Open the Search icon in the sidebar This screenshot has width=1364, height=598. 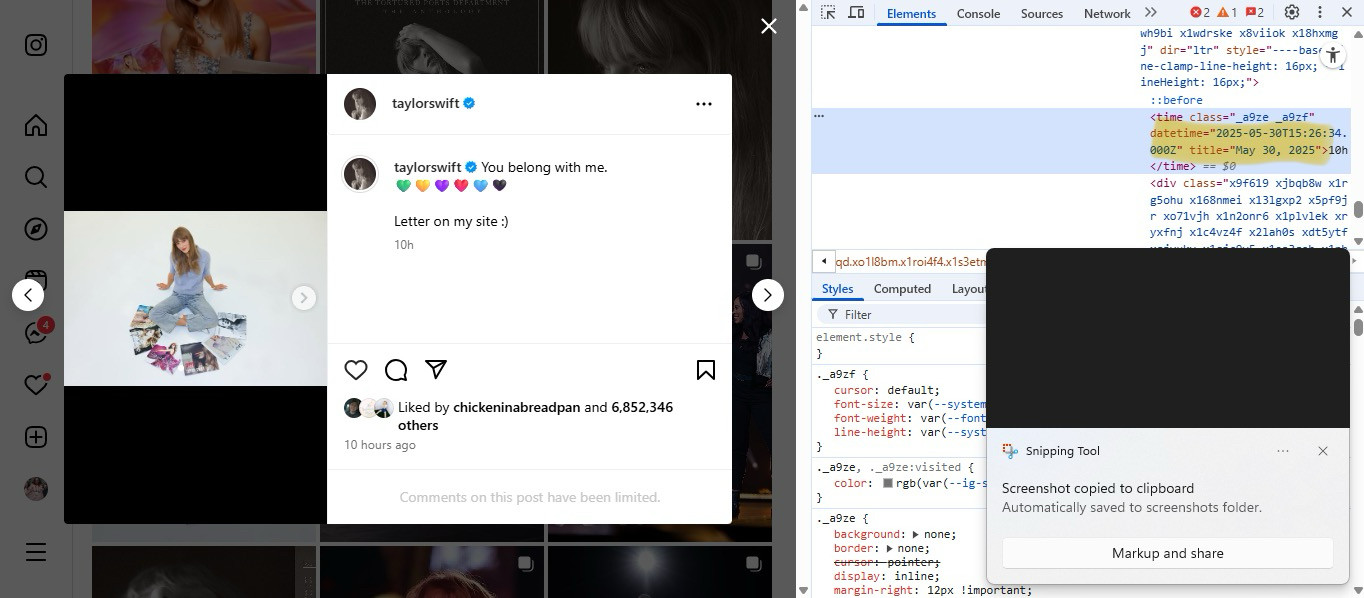pos(36,177)
